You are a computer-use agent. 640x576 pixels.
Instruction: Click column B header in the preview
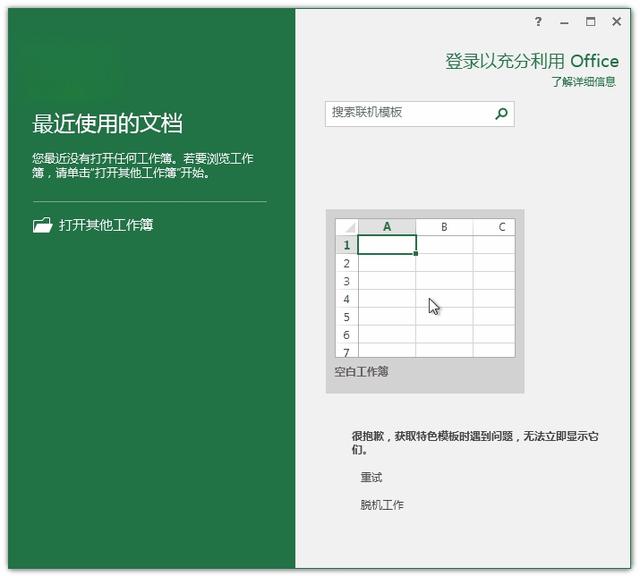tap(444, 227)
